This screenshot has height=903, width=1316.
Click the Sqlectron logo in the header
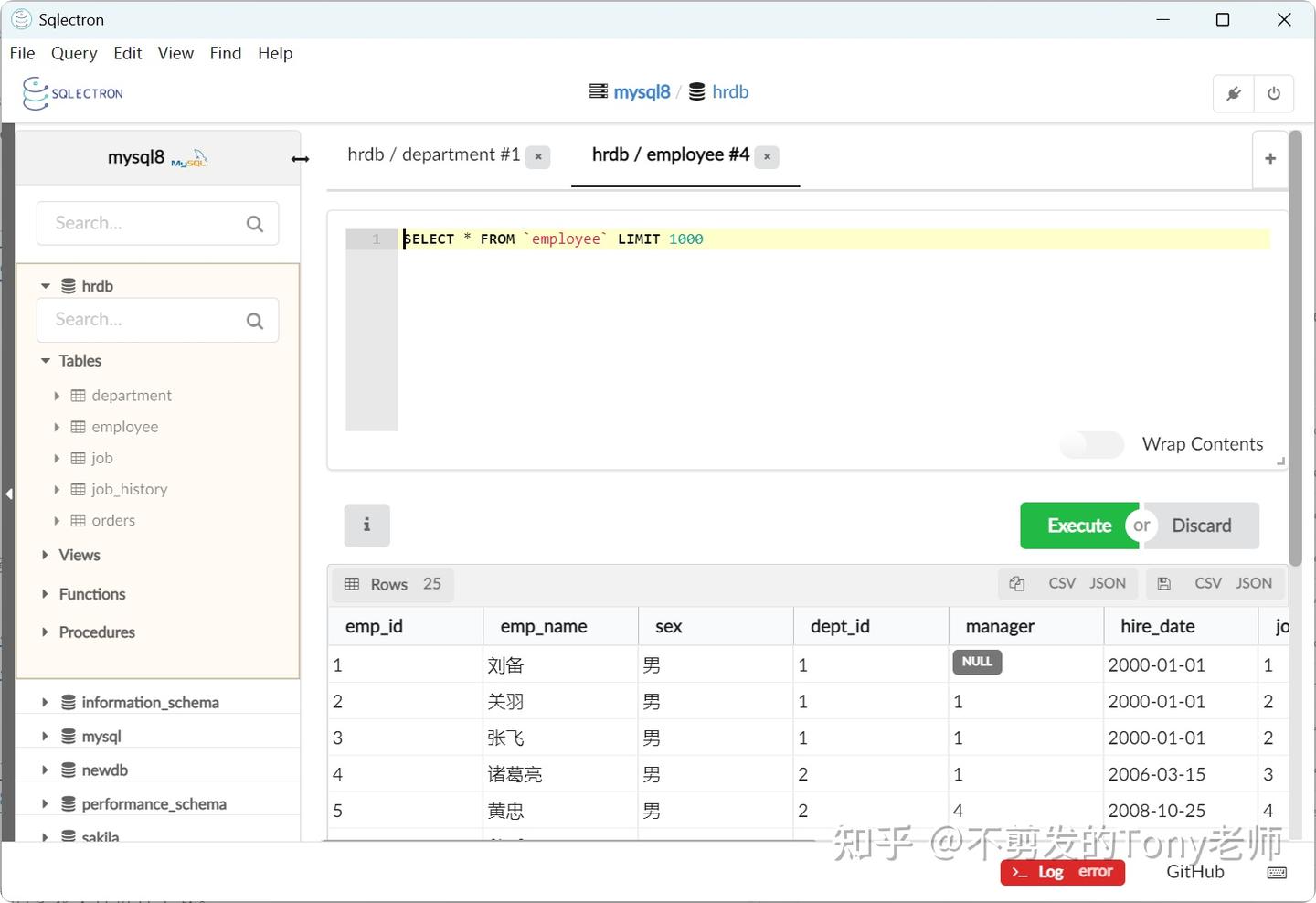[x=73, y=93]
